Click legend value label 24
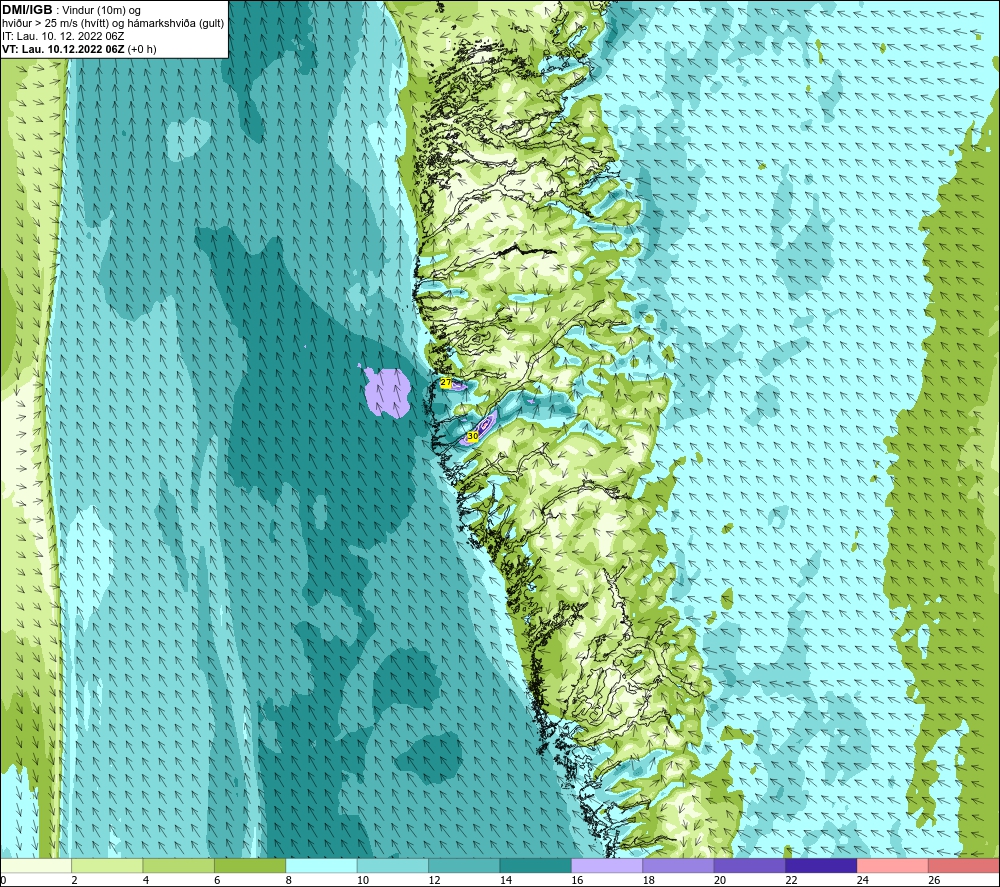Image resolution: width=1000 pixels, height=887 pixels. coord(863,880)
